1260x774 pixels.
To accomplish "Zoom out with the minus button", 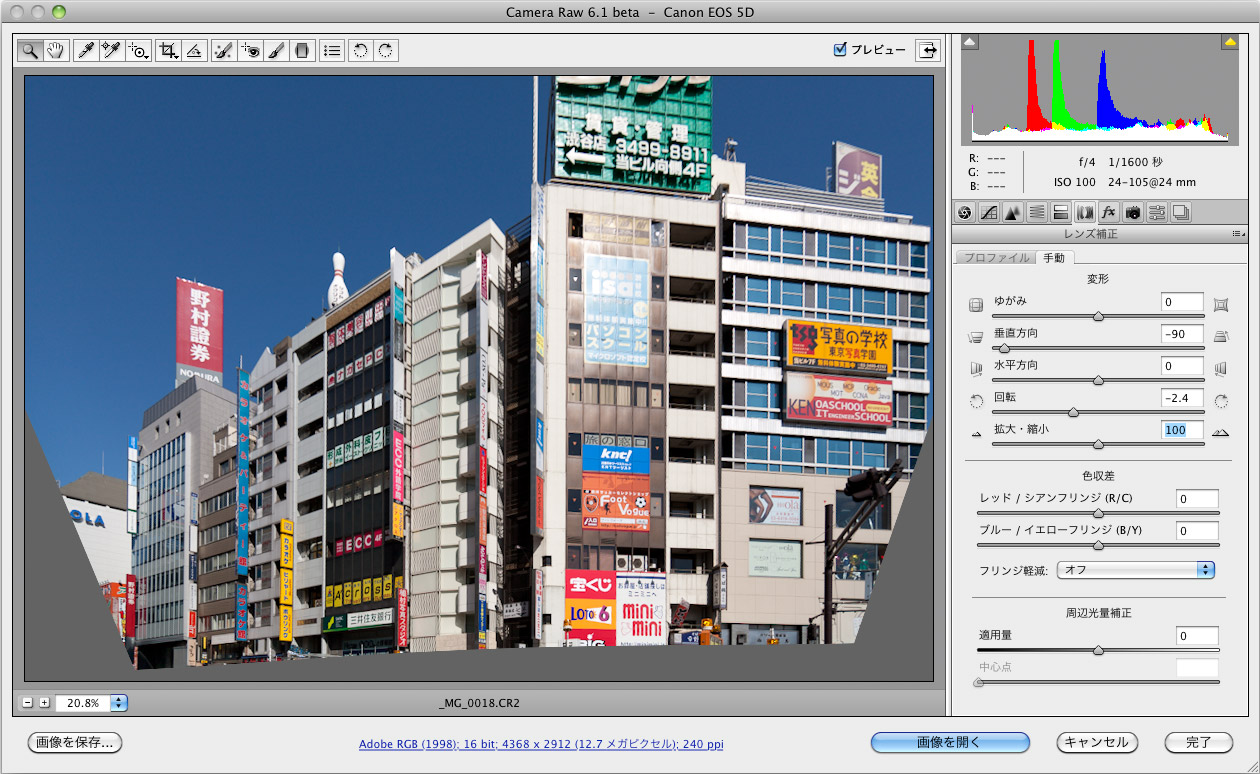I will [x=28, y=703].
